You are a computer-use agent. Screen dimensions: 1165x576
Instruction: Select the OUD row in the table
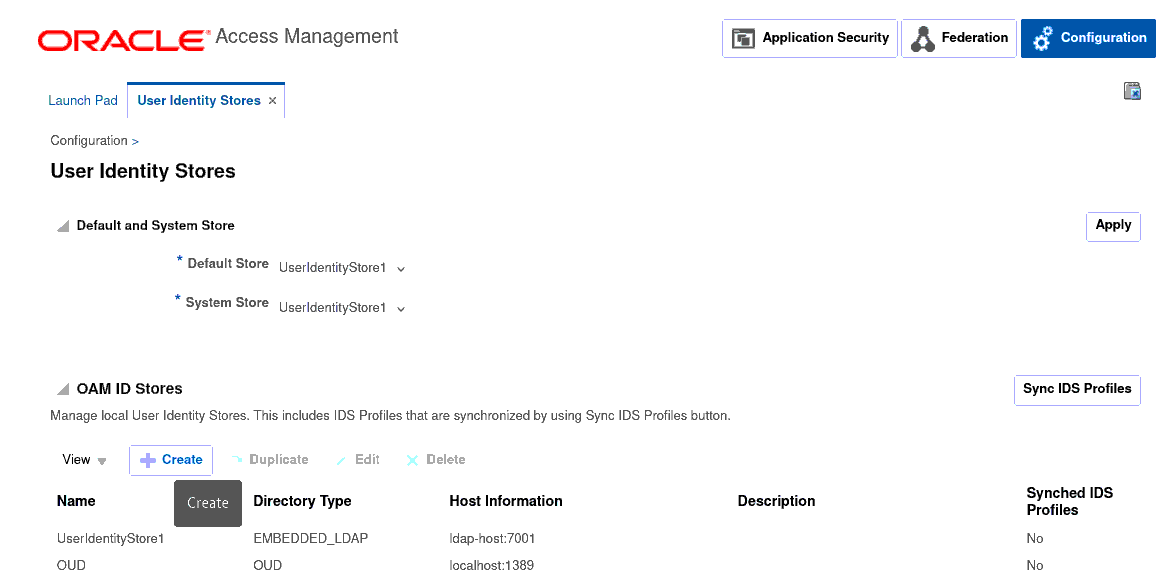pyautogui.click(x=72, y=565)
